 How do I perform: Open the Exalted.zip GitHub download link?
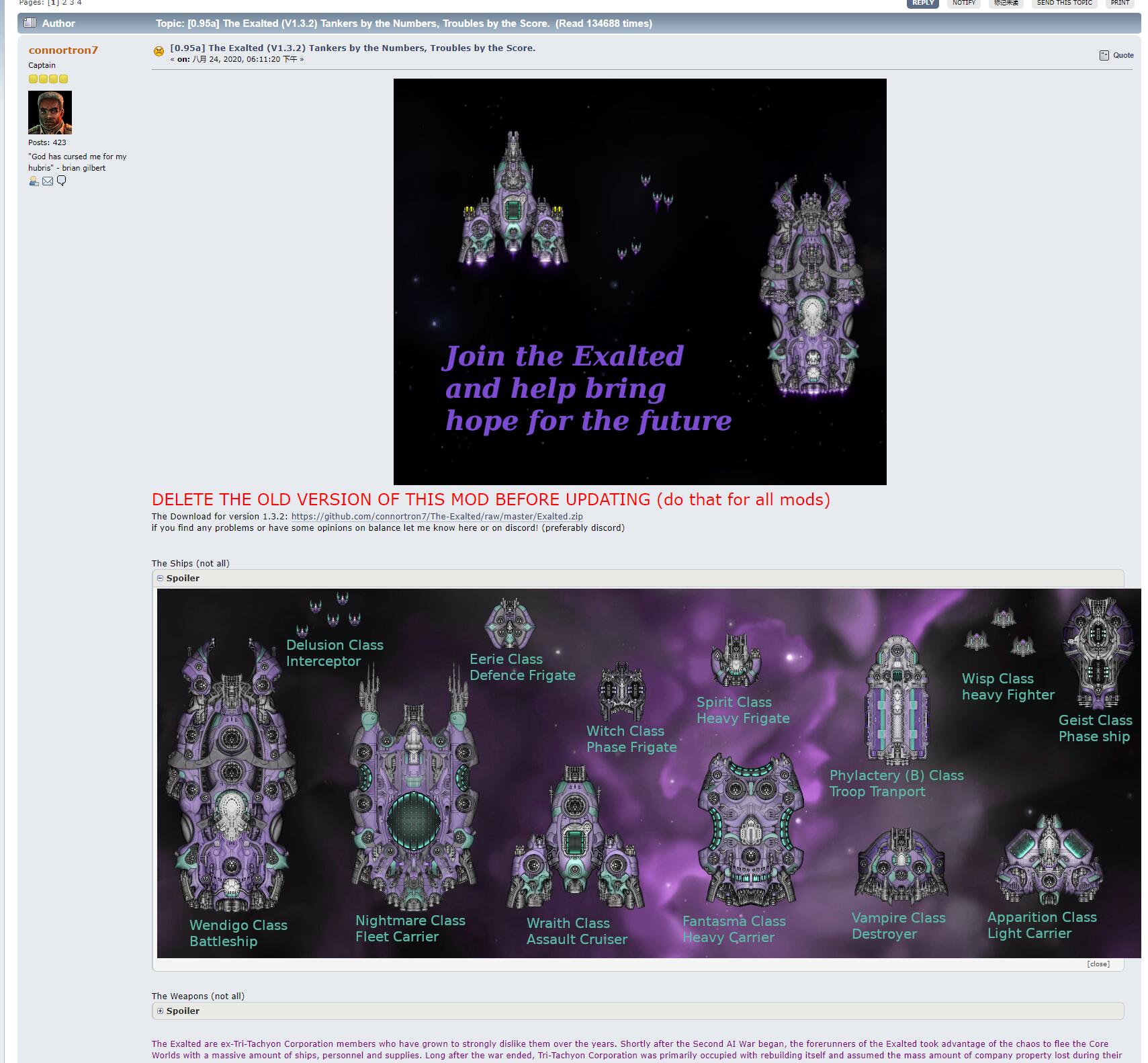coord(437,517)
